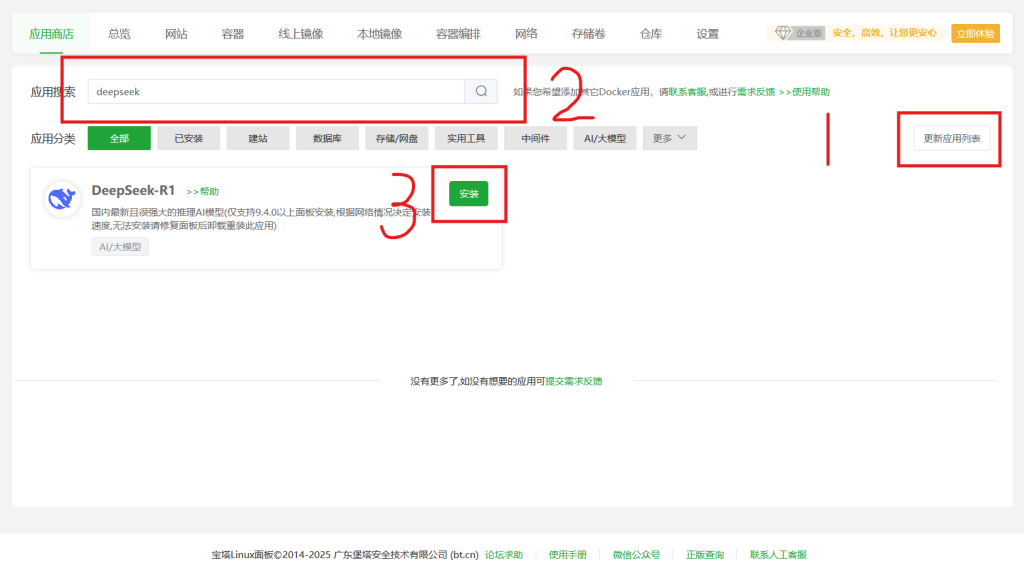Open DeepSeek-R1 >>帮助 link

click(202, 191)
